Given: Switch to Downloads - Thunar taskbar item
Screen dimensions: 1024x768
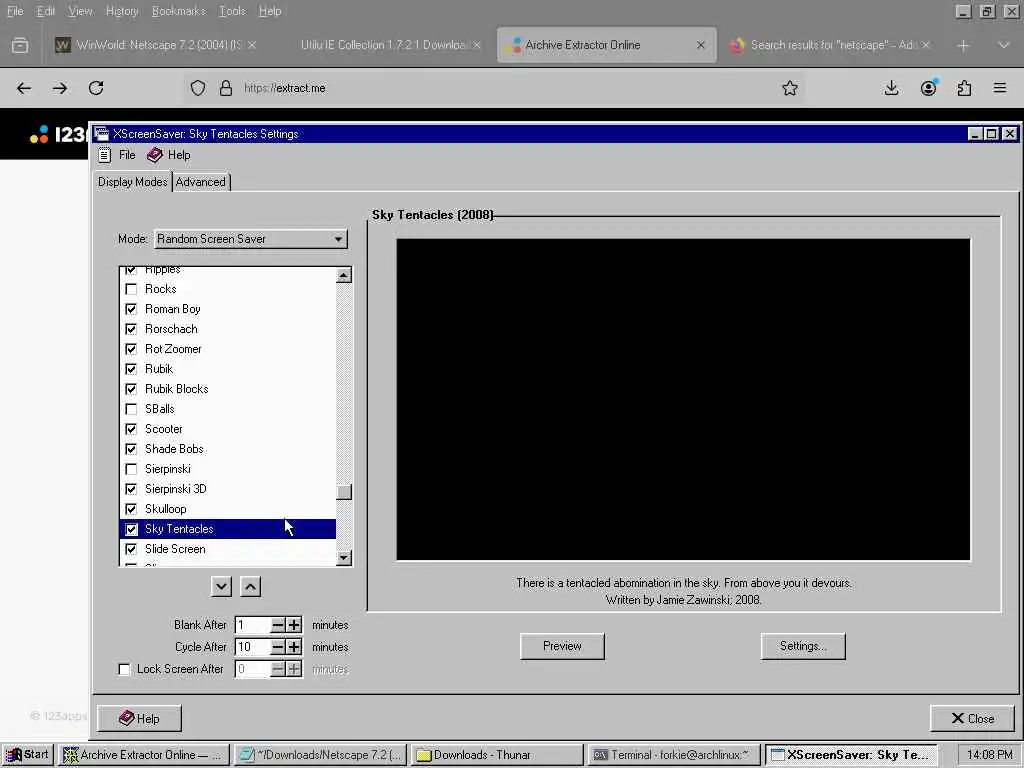Looking at the screenshot, I should (496, 755).
